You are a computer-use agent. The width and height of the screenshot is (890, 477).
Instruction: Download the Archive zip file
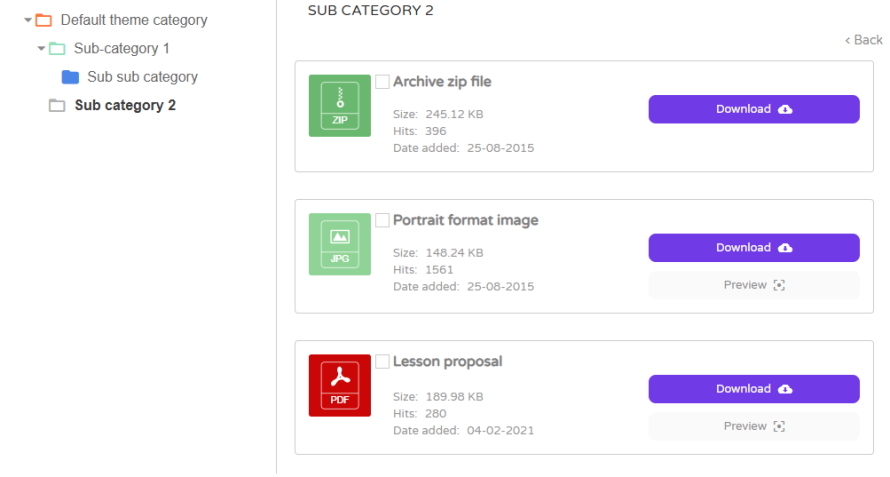point(753,109)
